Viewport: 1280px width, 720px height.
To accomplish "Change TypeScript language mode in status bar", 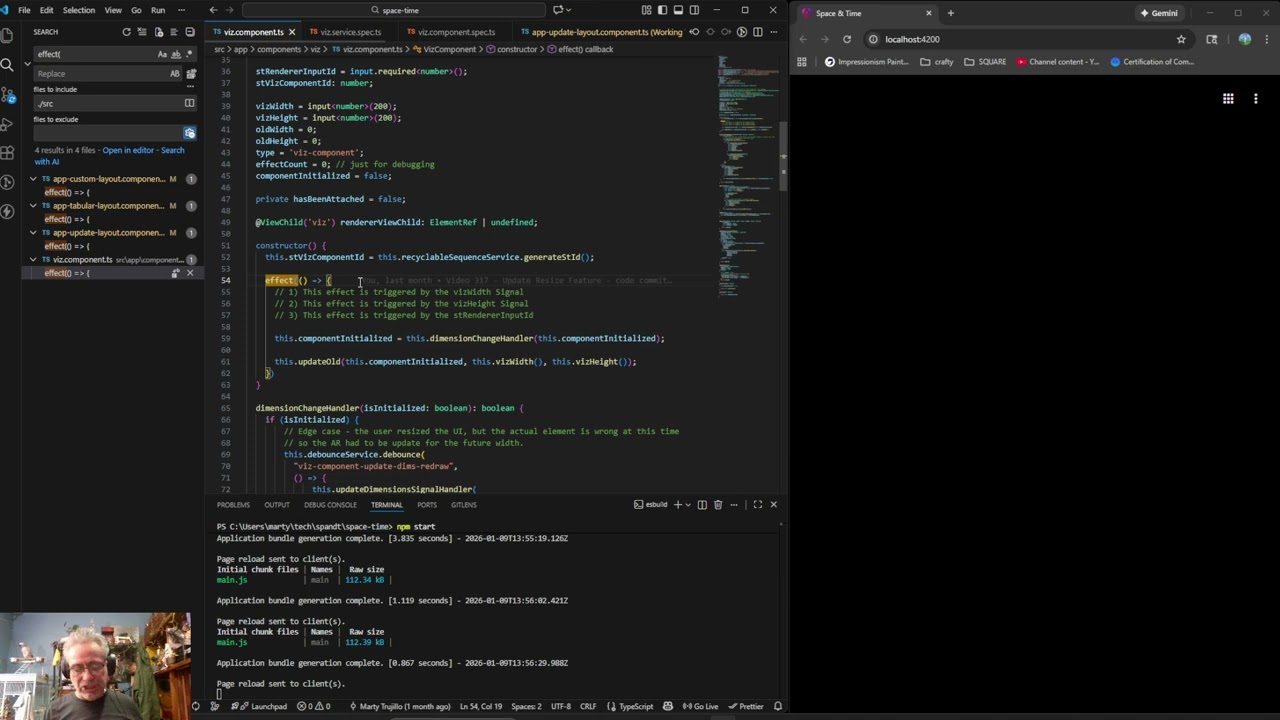I will pyautogui.click(x=636, y=707).
